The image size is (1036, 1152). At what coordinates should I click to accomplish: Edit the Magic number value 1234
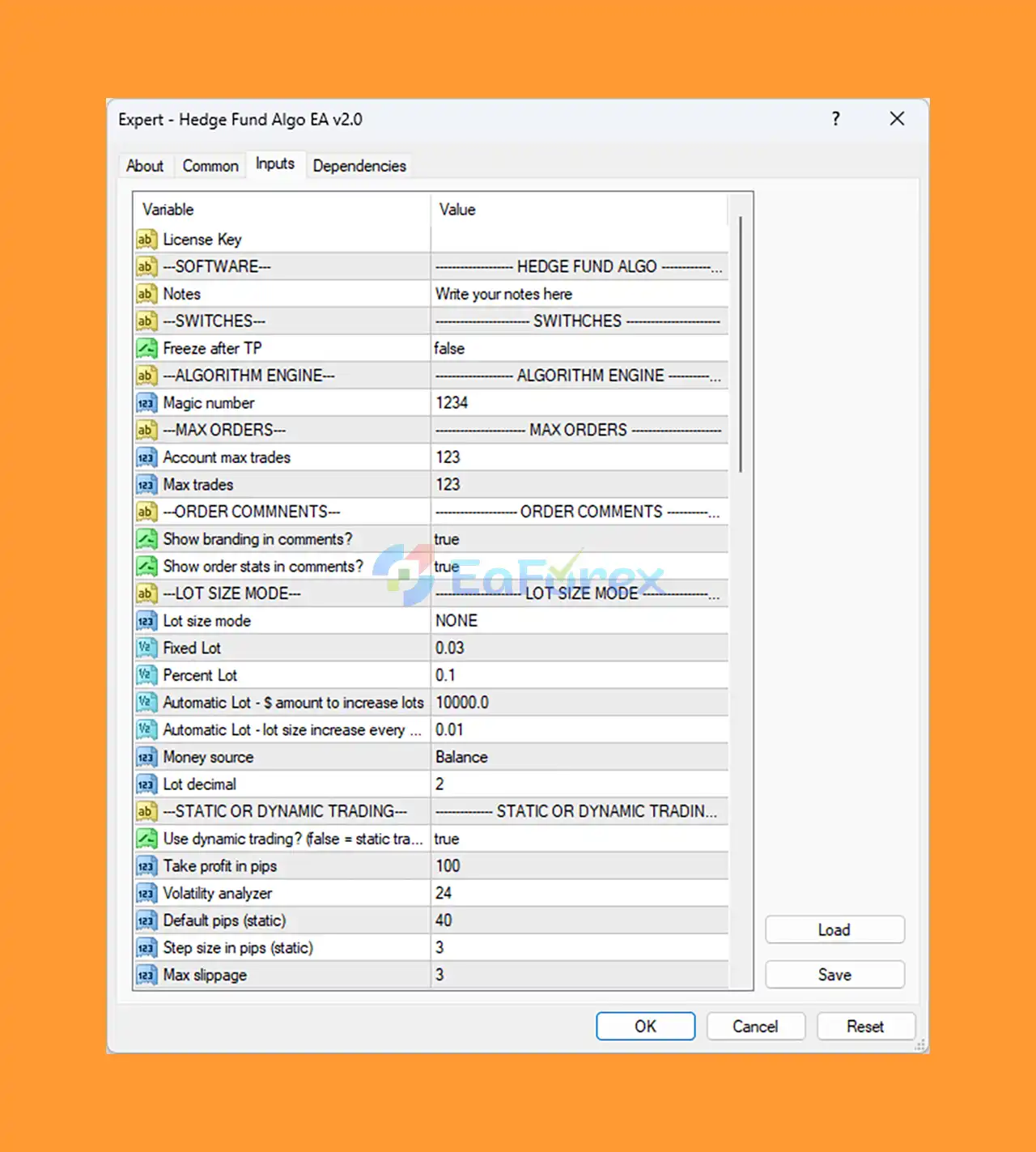[x=580, y=403]
